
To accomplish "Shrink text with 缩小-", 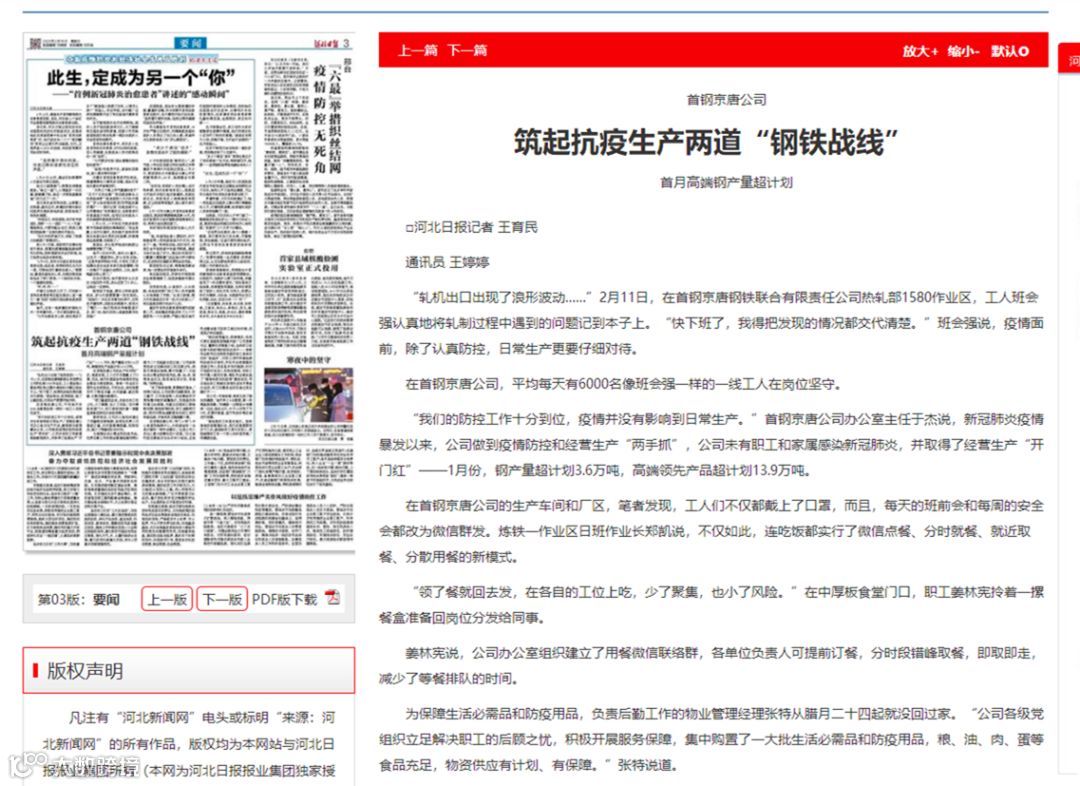I will pos(963,51).
